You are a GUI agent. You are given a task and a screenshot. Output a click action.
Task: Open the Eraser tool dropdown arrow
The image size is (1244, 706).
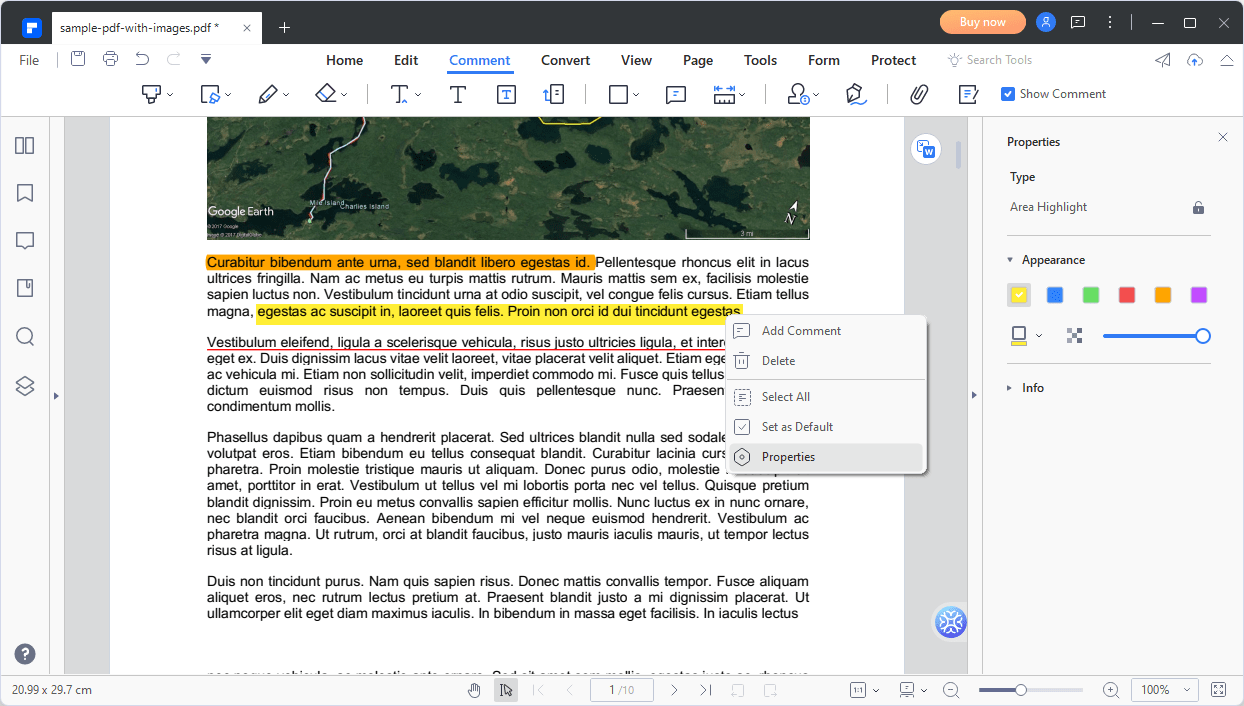344,95
